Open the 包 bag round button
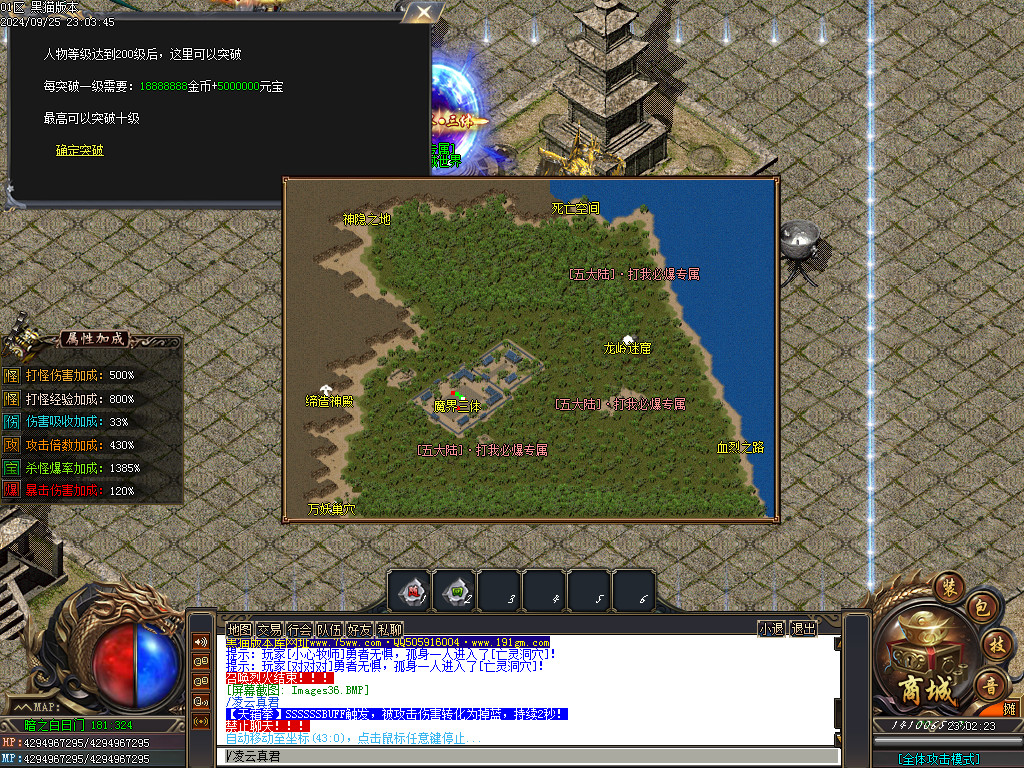 pos(982,609)
